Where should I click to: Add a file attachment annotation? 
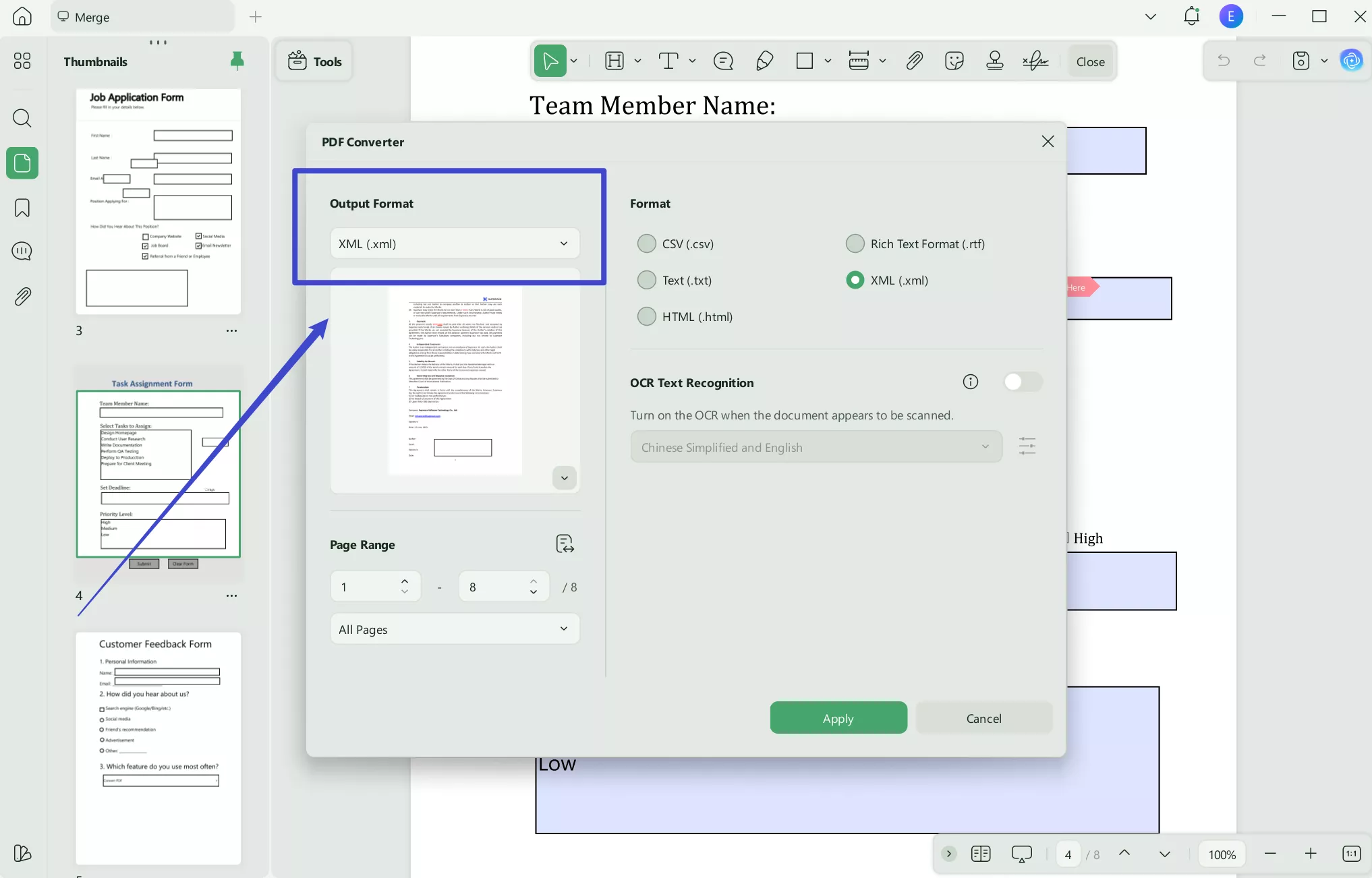(x=915, y=61)
